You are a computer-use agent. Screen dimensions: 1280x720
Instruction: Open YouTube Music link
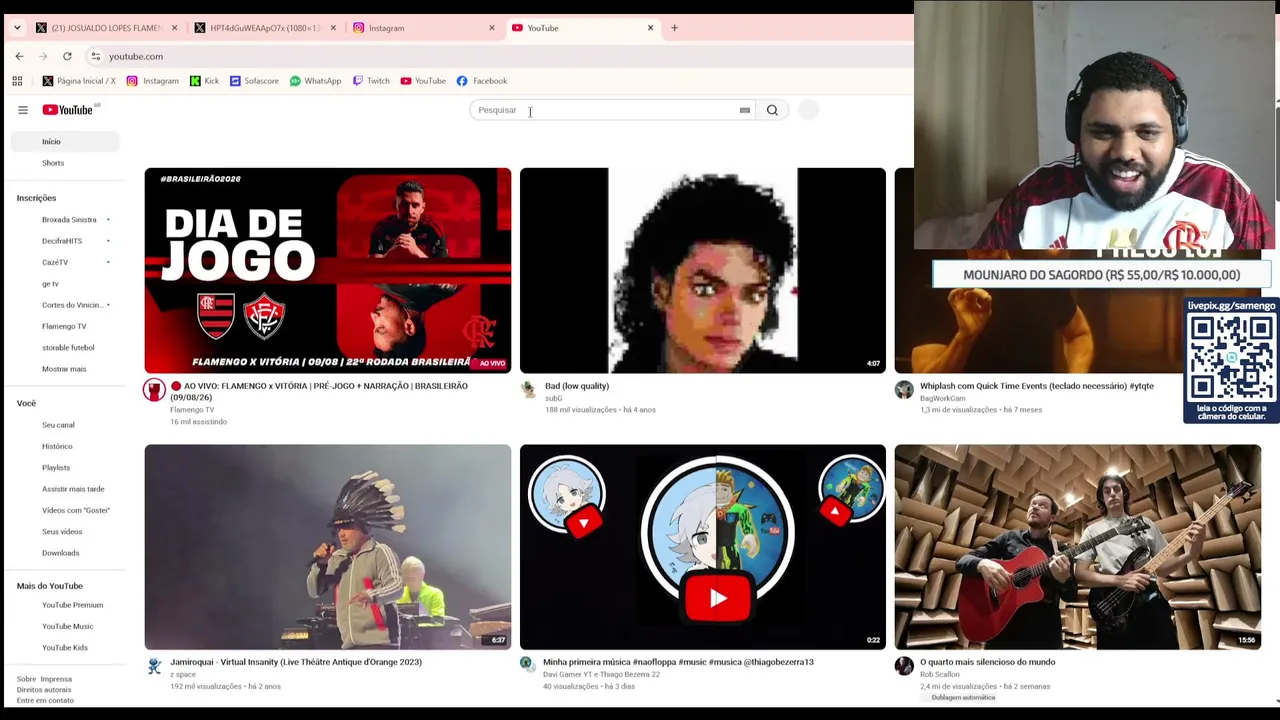coord(67,626)
